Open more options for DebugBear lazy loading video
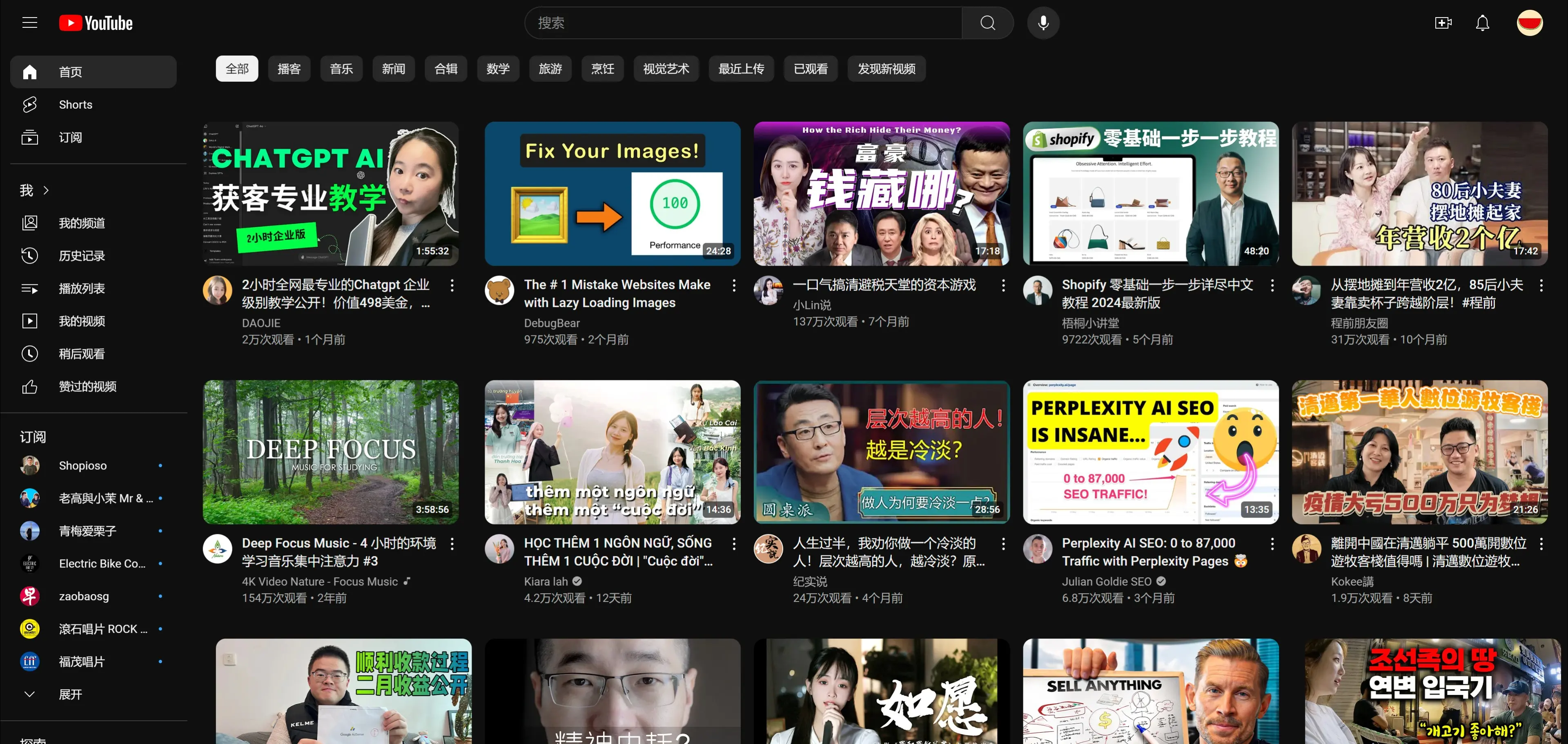This screenshot has height=744, width=1568. click(733, 285)
